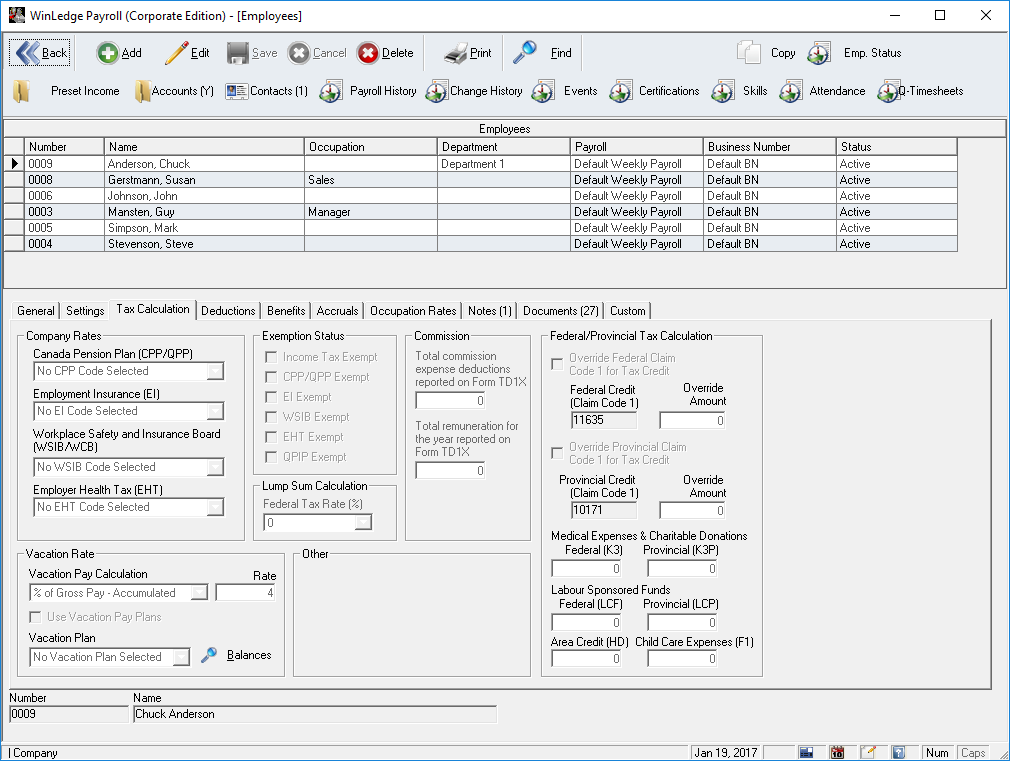Open the Occupation Rates tab
The height and width of the screenshot is (761, 1010).
coord(413,311)
